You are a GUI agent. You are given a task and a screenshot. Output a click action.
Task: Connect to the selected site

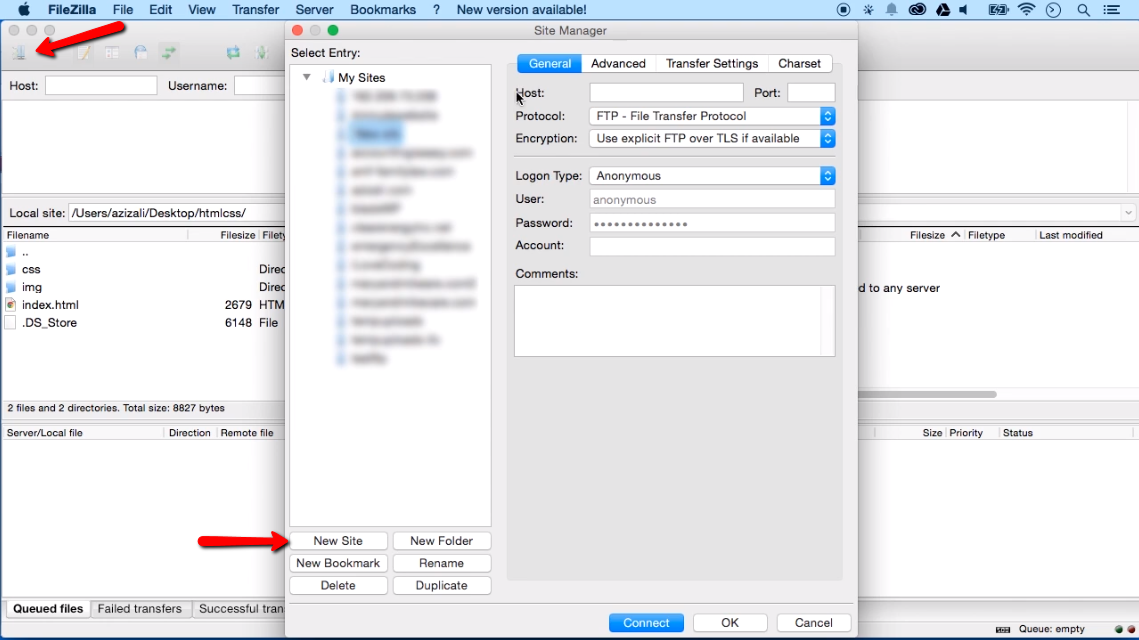point(646,622)
